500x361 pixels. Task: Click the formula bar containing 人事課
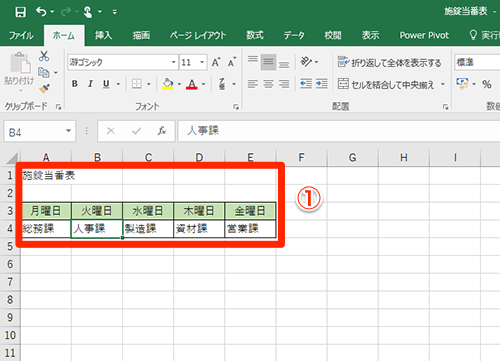point(339,131)
